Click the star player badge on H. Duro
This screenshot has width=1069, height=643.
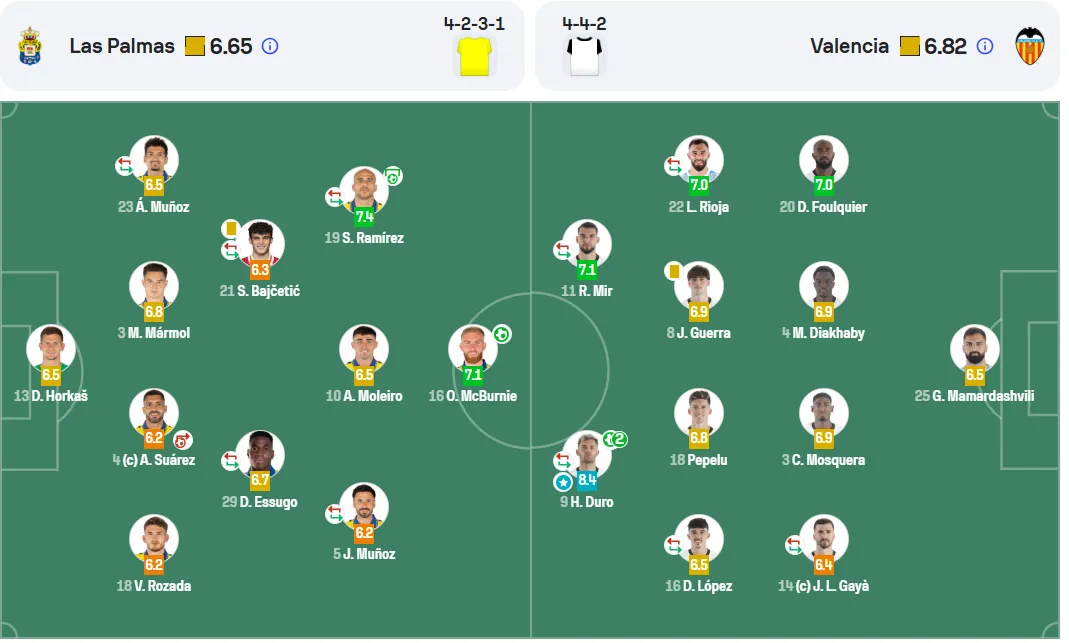click(x=564, y=483)
